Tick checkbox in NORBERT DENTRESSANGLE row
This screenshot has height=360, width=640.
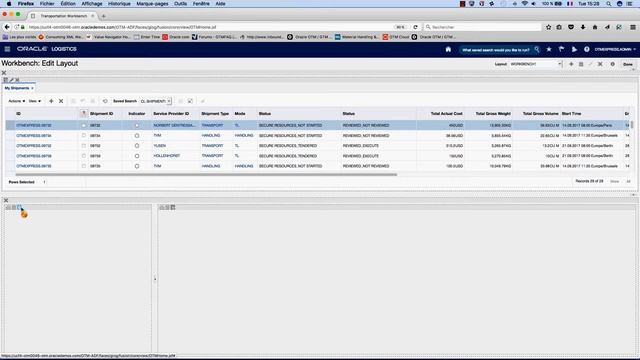coord(83,125)
